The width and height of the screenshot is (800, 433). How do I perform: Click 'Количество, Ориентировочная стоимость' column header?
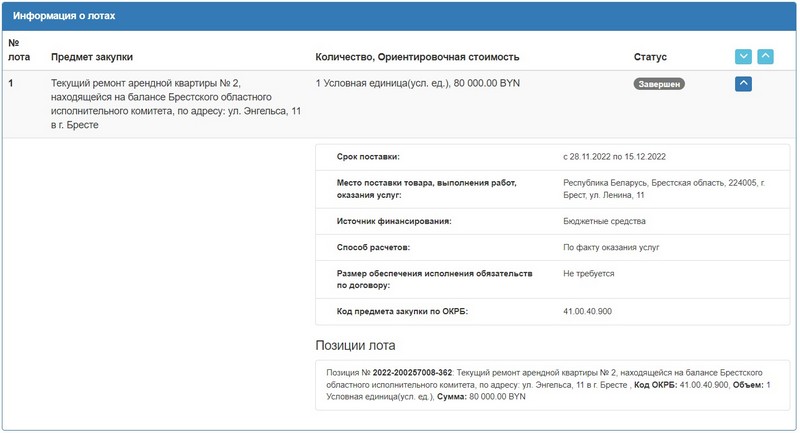[x=417, y=57]
